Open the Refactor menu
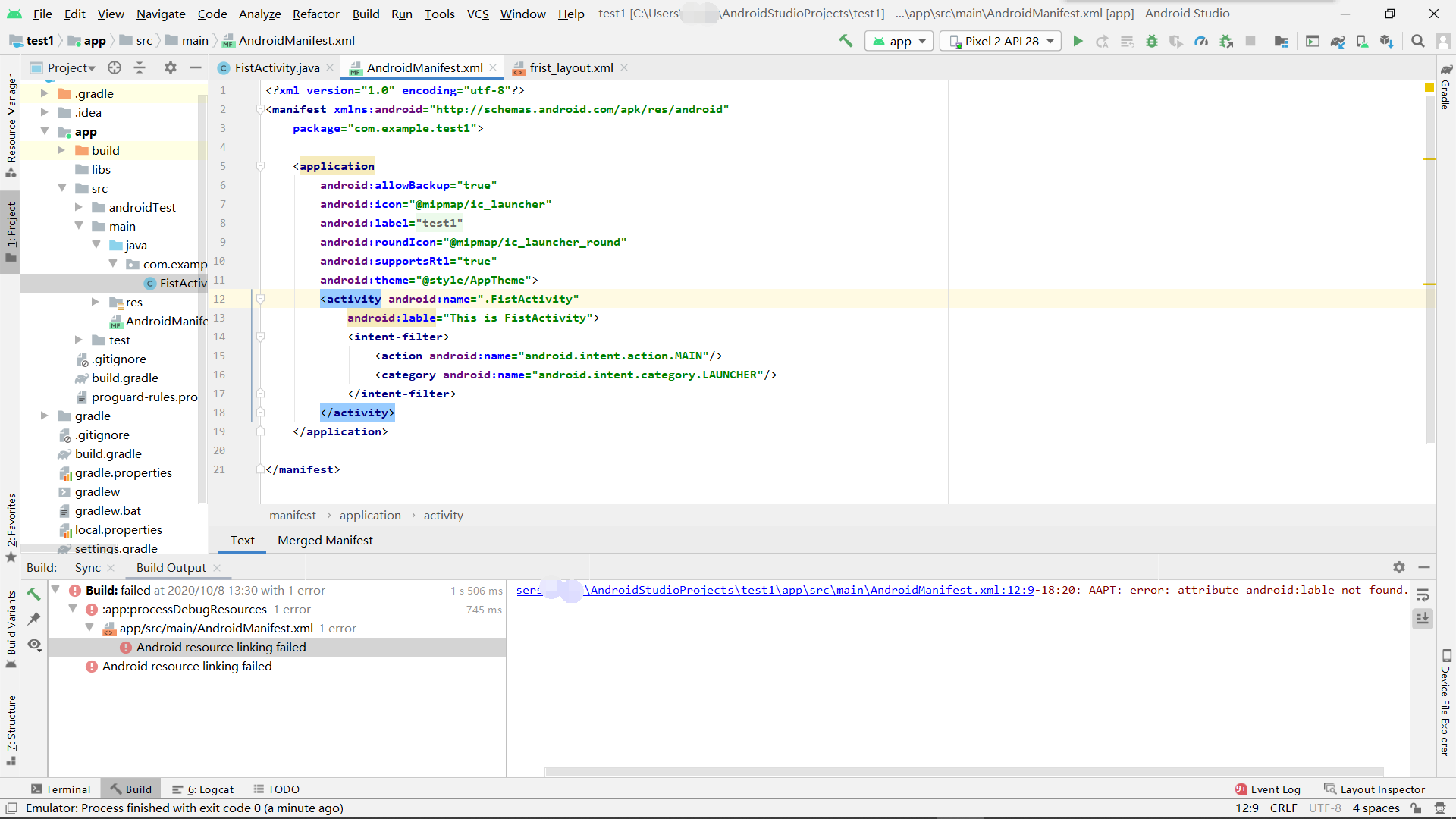Viewport: 1456px width, 819px height. click(315, 14)
